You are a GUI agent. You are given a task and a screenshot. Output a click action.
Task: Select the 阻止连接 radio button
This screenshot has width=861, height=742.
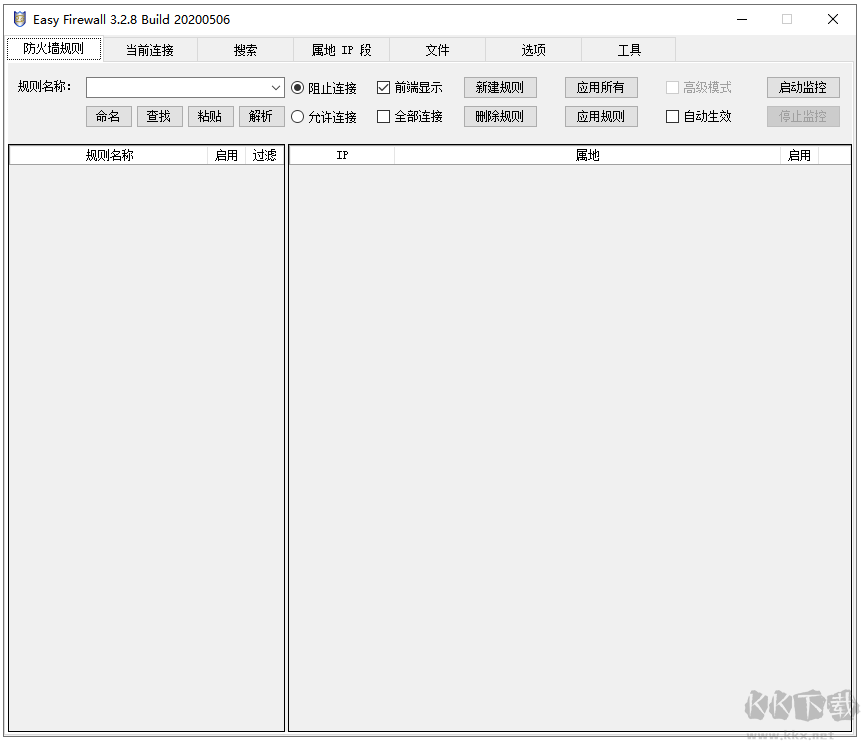pos(297,87)
